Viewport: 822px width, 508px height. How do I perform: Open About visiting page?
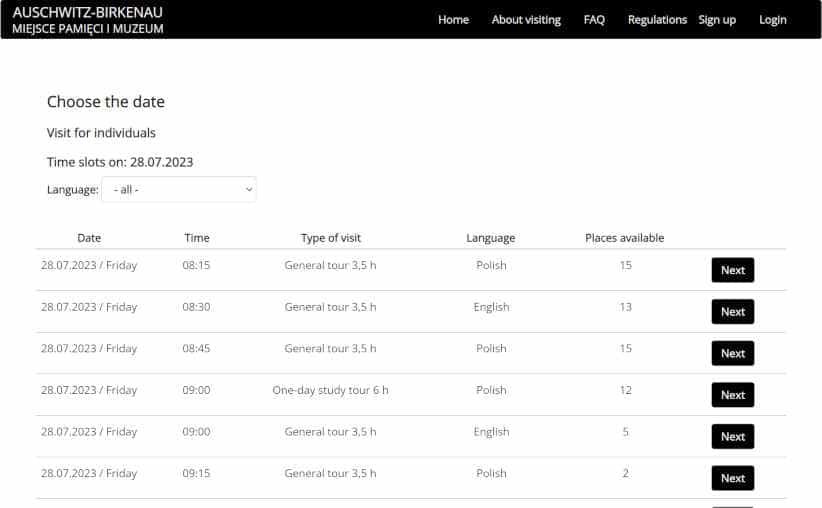(x=526, y=20)
